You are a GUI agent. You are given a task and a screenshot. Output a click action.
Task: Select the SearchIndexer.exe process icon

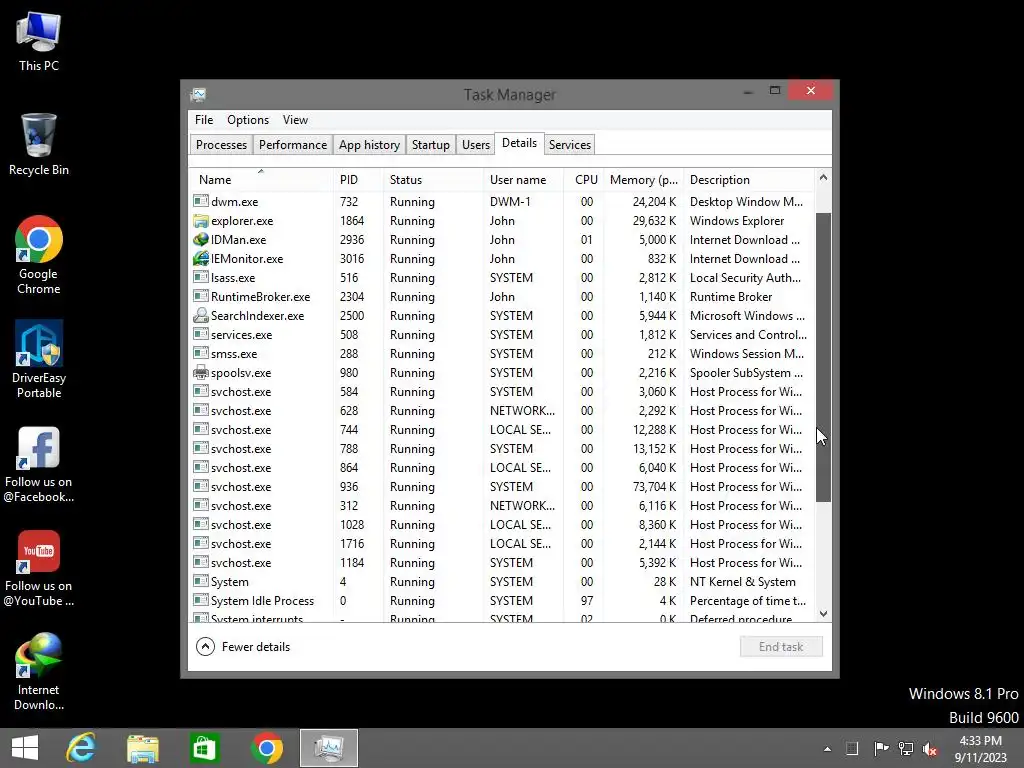pos(200,315)
